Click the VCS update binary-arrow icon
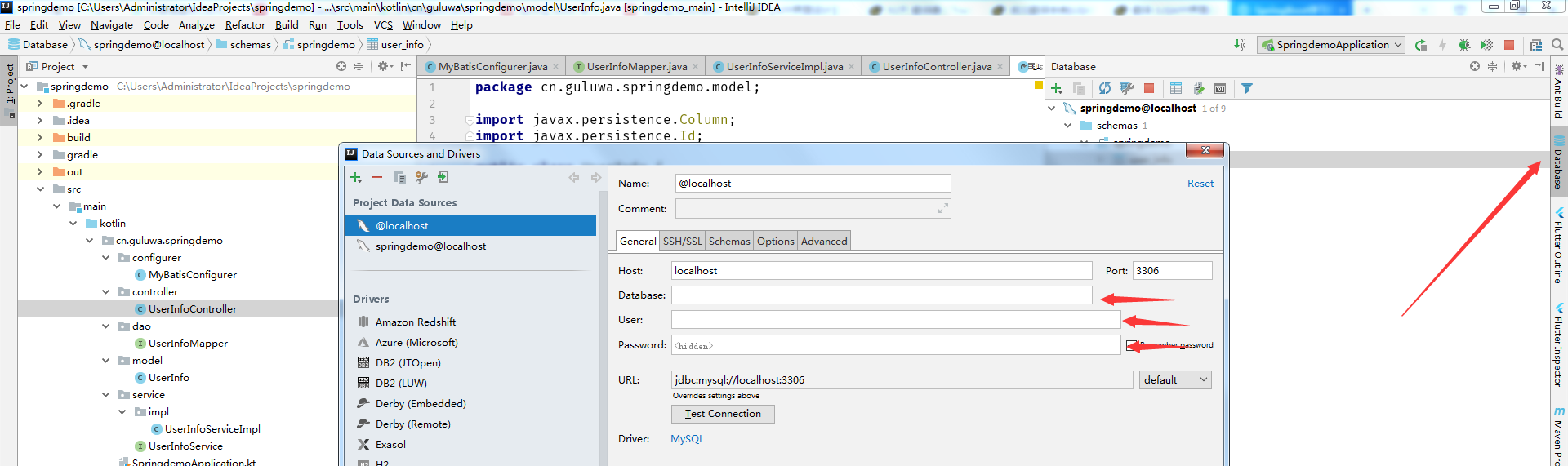Viewport: 1568px width, 466px height. pyautogui.click(x=1241, y=45)
